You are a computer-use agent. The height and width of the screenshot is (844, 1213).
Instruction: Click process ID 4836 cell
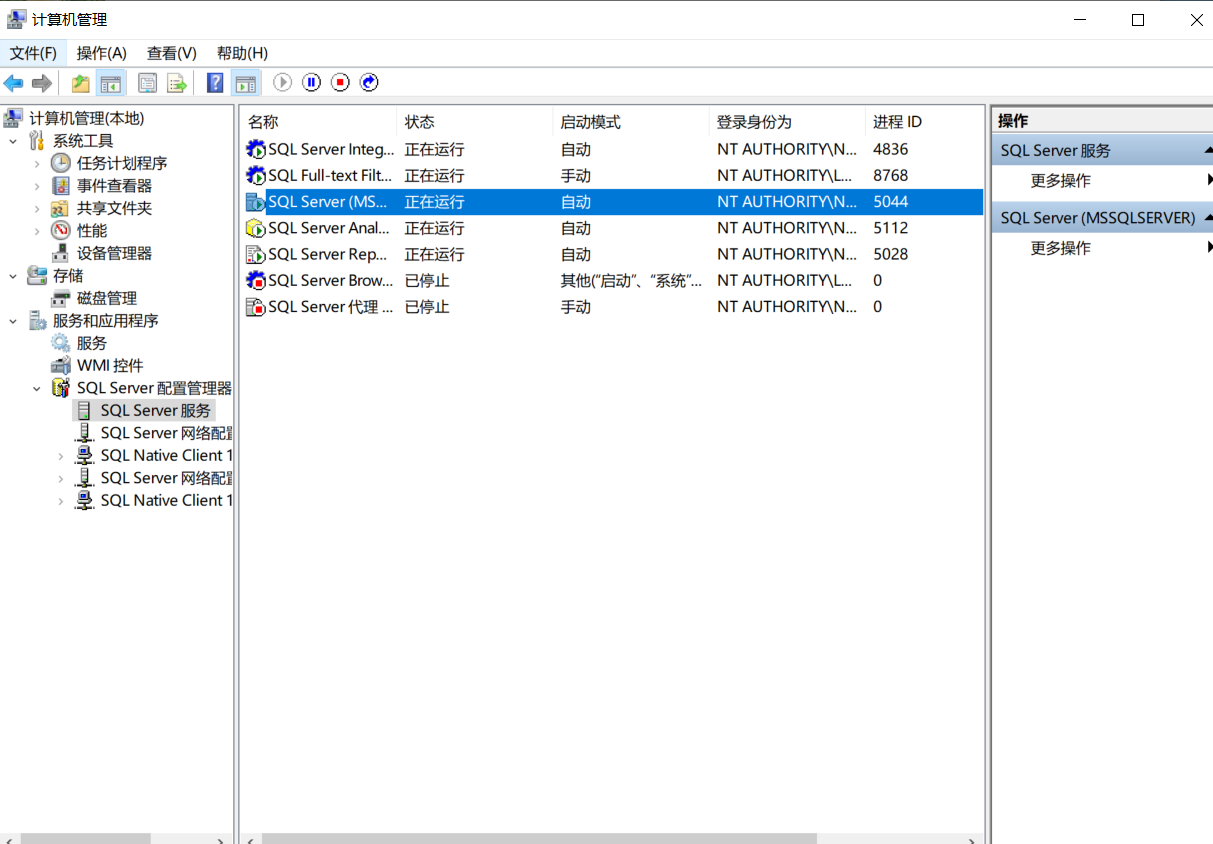(x=890, y=150)
